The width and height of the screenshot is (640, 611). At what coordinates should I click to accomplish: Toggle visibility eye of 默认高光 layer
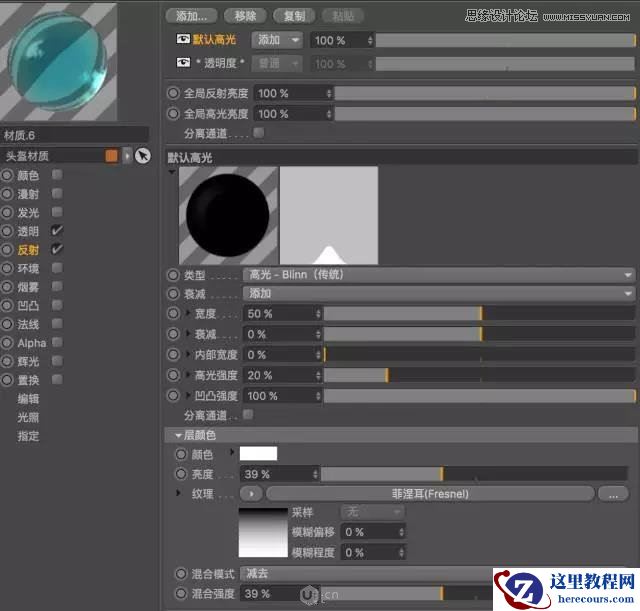click(x=183, y=39)
